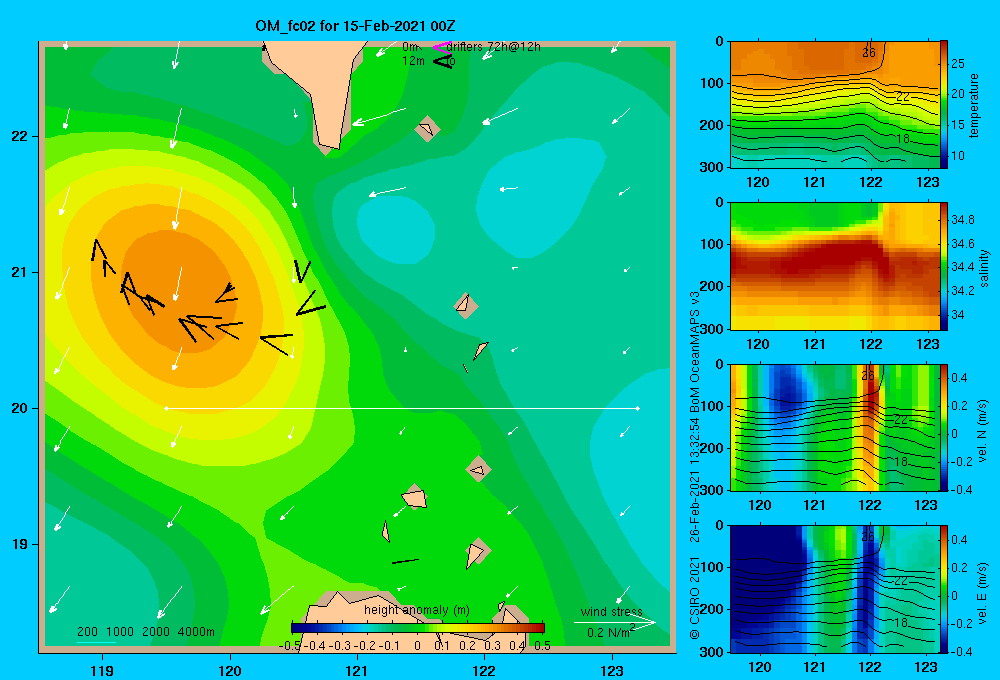Open the northward velocity section panel
Image resolution: width=1000 pixels, height=680 pixels.
[835, 427]
